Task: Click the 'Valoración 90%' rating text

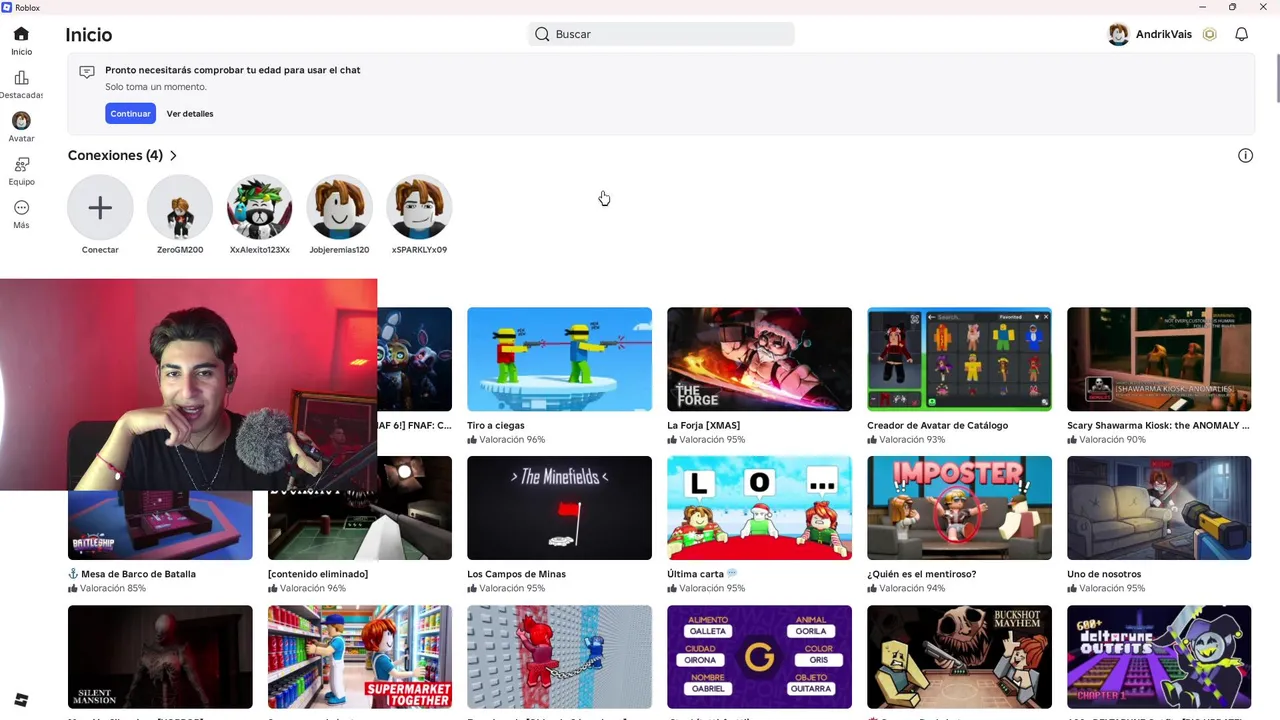Action: click(x=1112, y=440)
